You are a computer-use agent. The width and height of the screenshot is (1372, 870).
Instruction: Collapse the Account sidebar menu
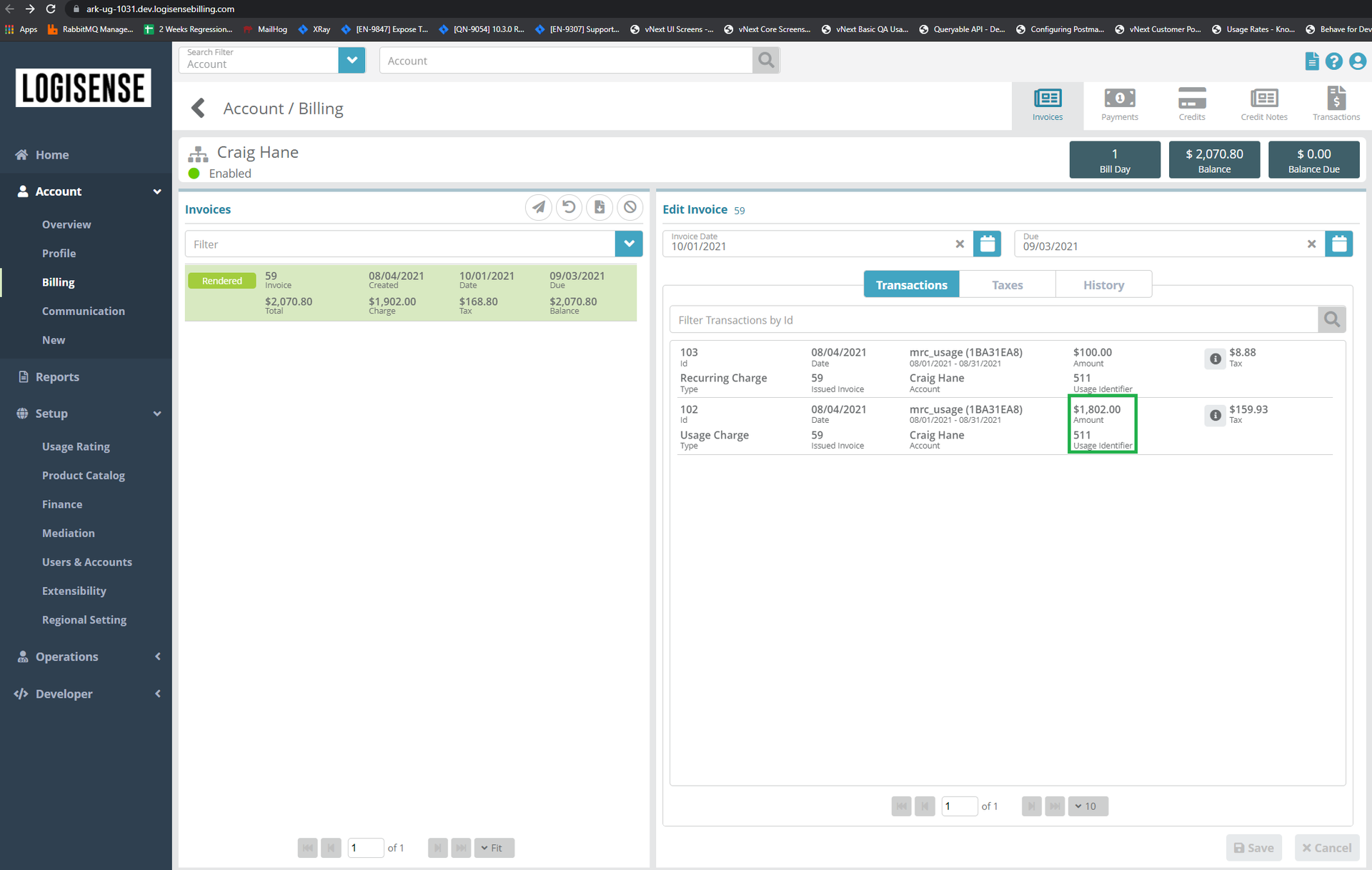point(157,191)
